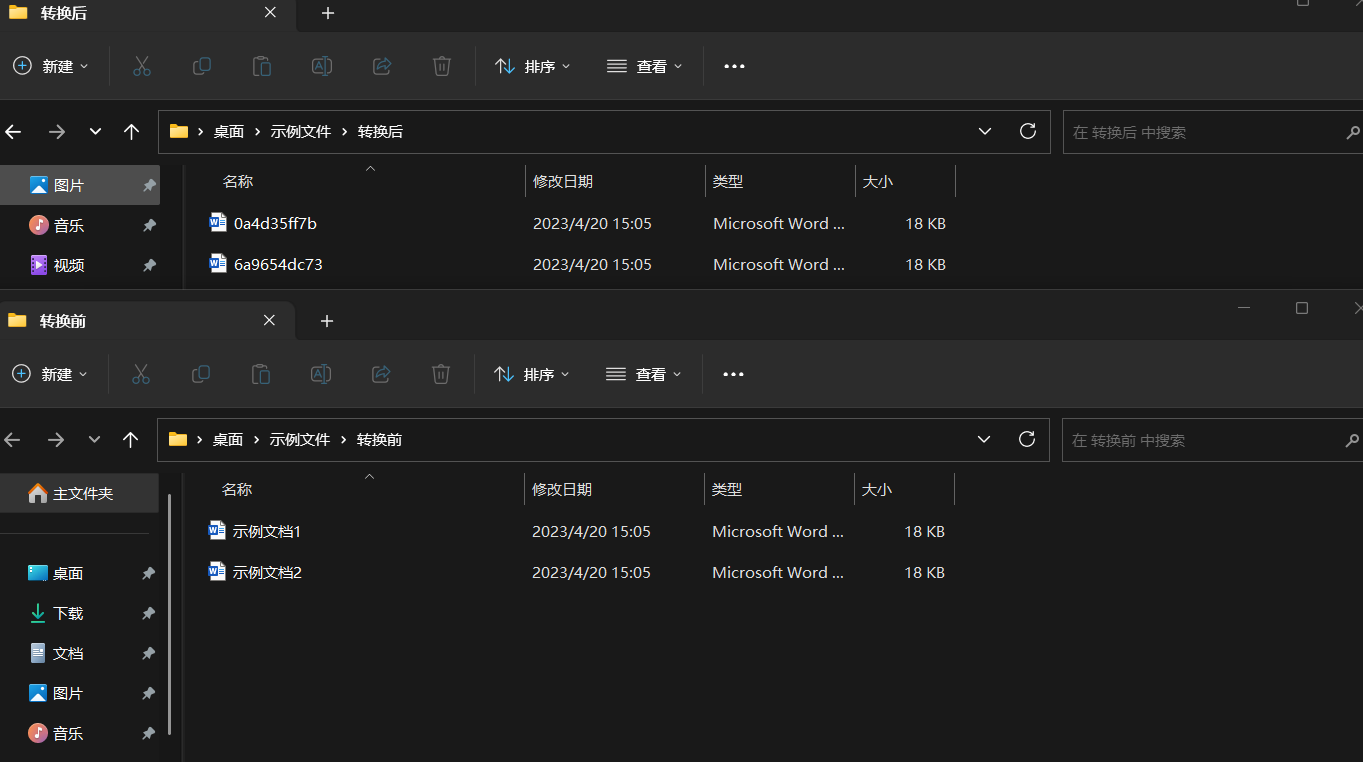1363x762 pixels.
Task: Click the Delete icon in 转换前 toolbar
Action: pos(440,373)
